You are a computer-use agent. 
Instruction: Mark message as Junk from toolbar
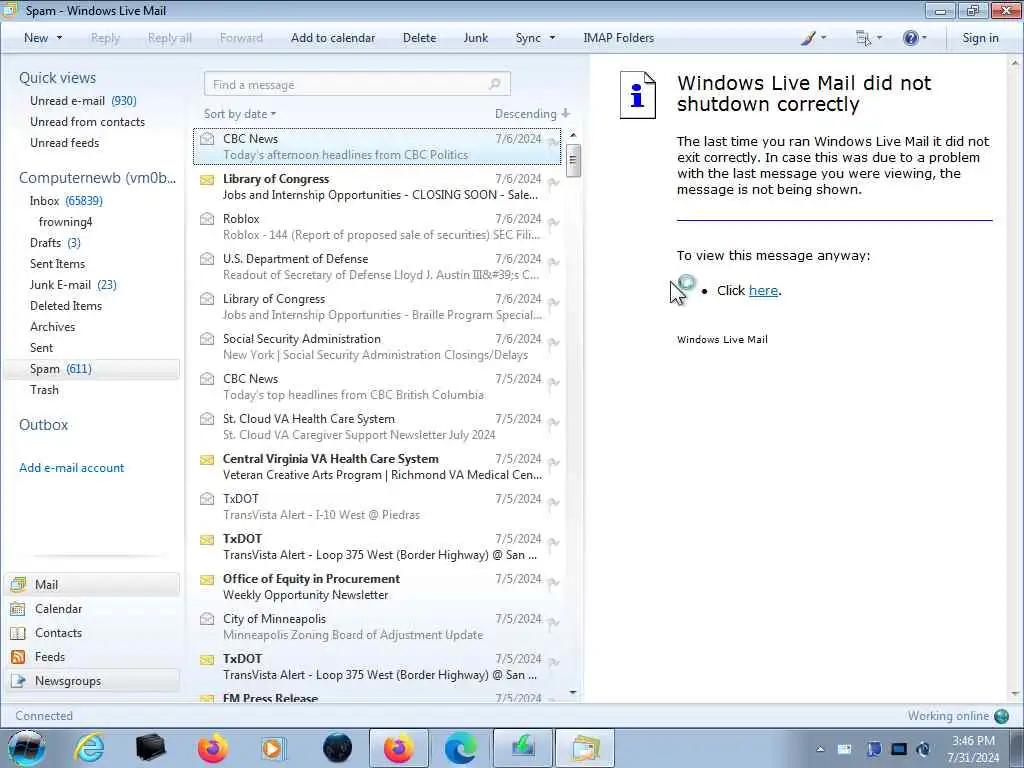pos(475,38)
